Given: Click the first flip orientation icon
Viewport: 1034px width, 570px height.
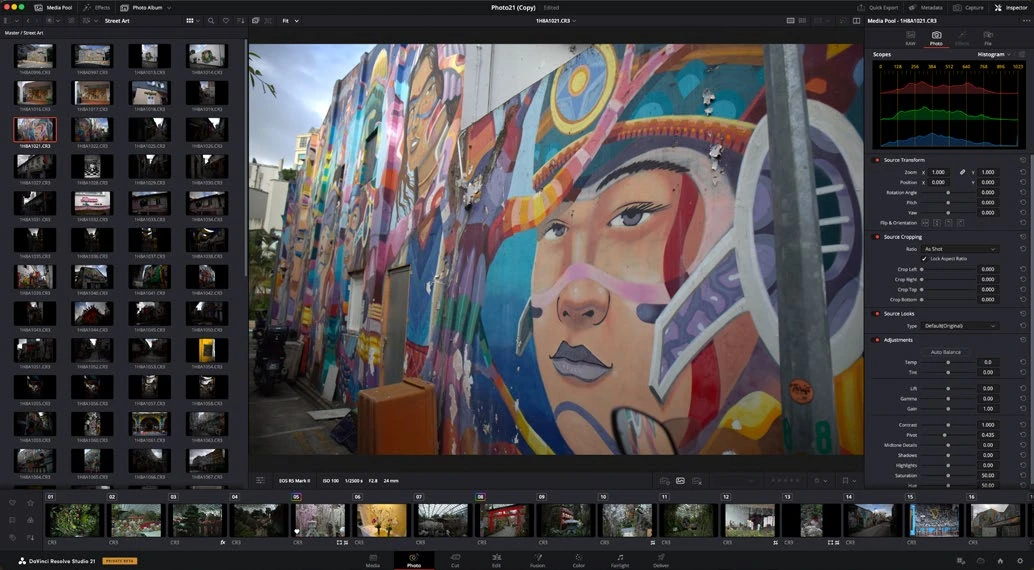Looking at the screenshot, I should pos(925,223).
